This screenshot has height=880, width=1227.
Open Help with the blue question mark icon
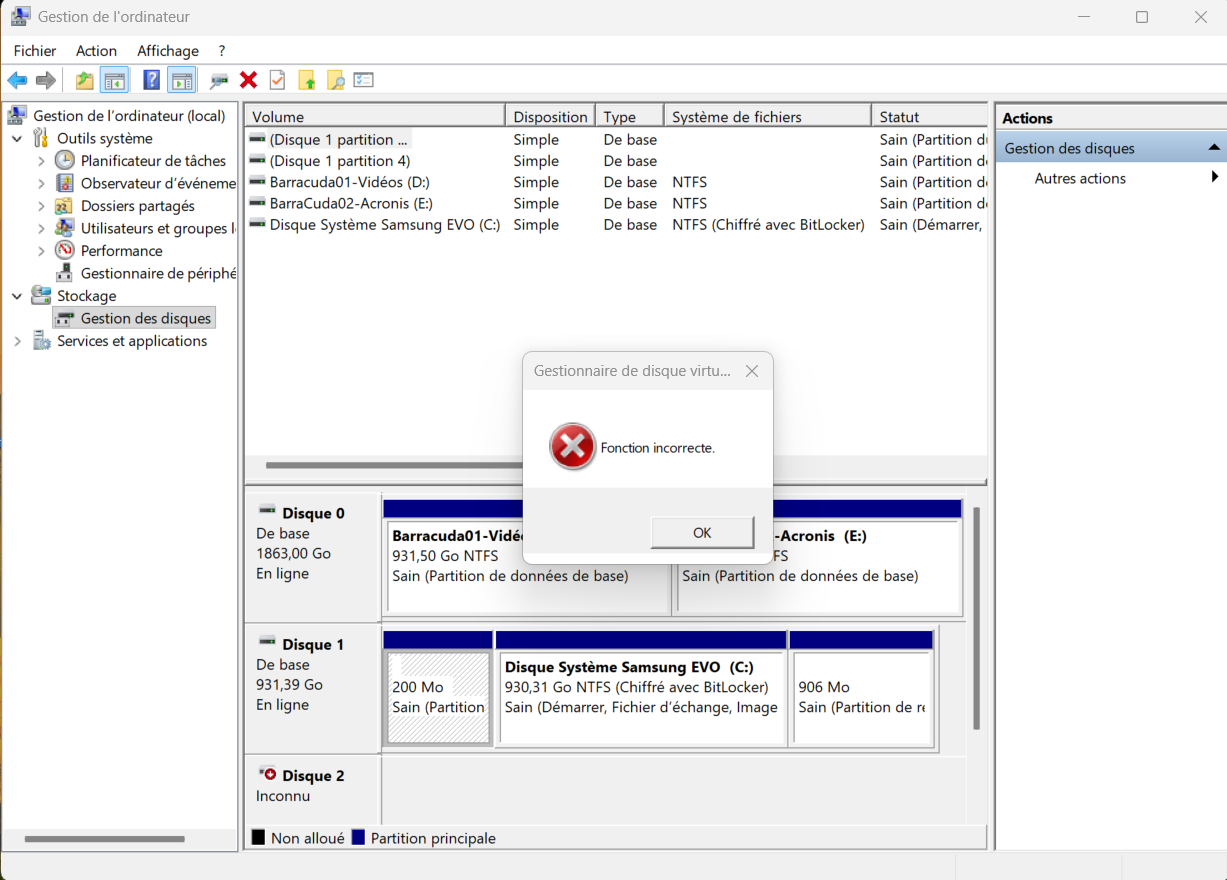(x=152, y=80)
